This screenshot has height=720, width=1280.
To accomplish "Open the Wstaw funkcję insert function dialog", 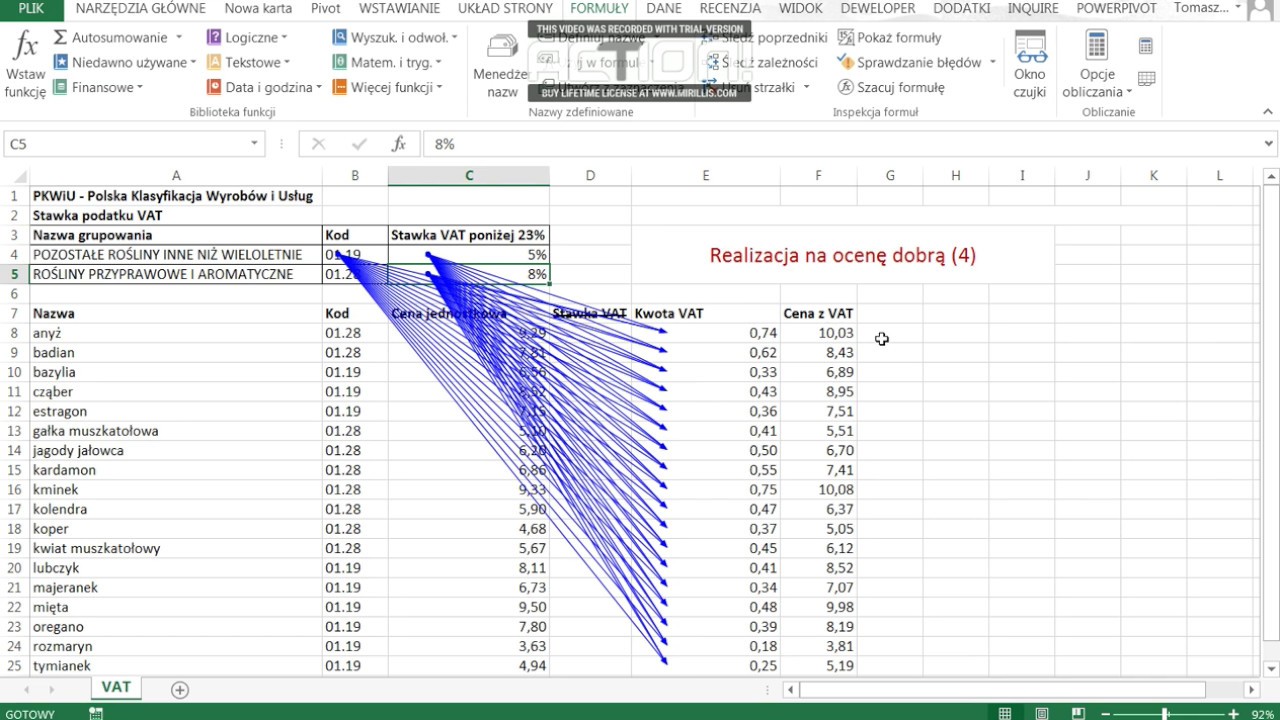I will (x=25, y=65).
